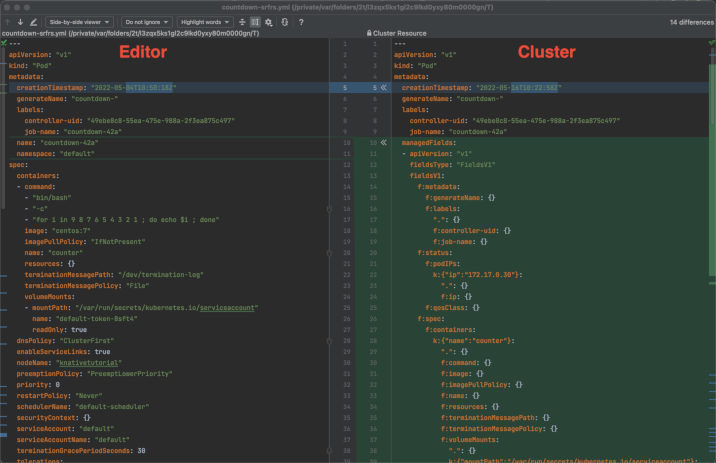Screen dimensions: 716x463
Task: Open the Do not ignore dropdown
Action: click(147, 22)
